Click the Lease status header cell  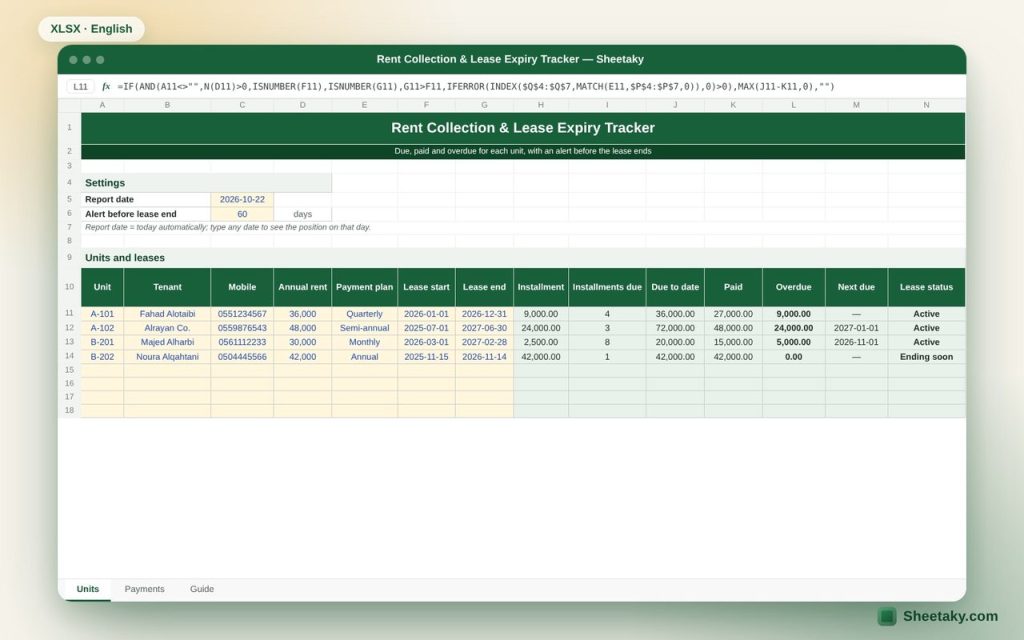coord(926,287)
